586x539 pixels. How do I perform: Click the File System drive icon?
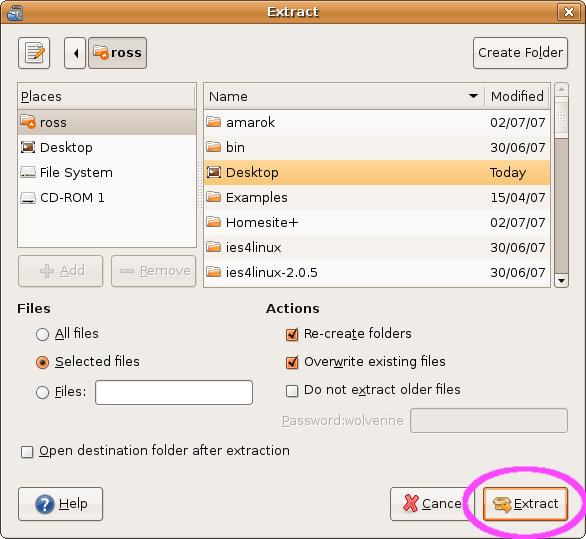(28, 172)
